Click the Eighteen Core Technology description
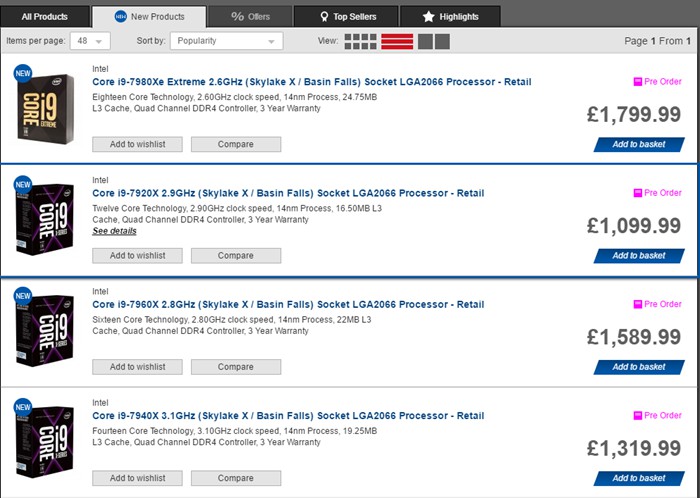 (x=235, y=103)
